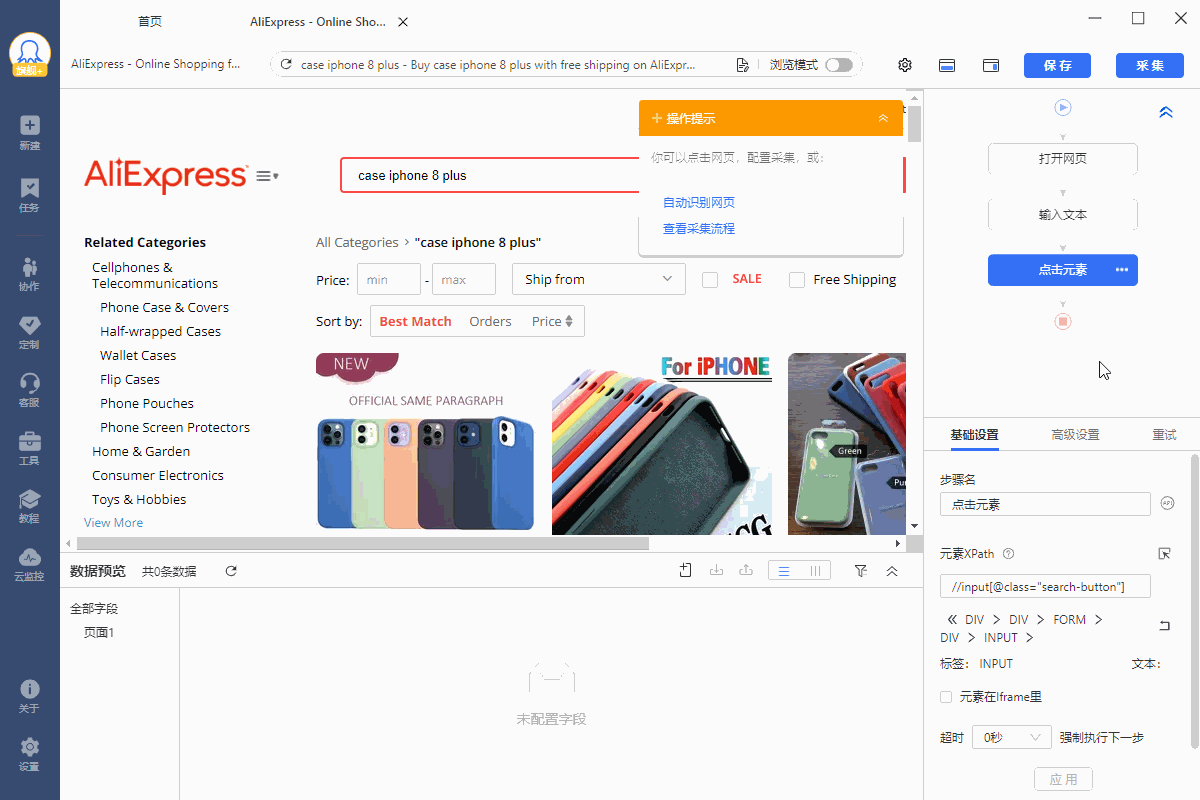Viewport: 1200px width, 800px height.
Task: Check the 元素在Iframe里 checkbox
Action: tap(946, 697)
